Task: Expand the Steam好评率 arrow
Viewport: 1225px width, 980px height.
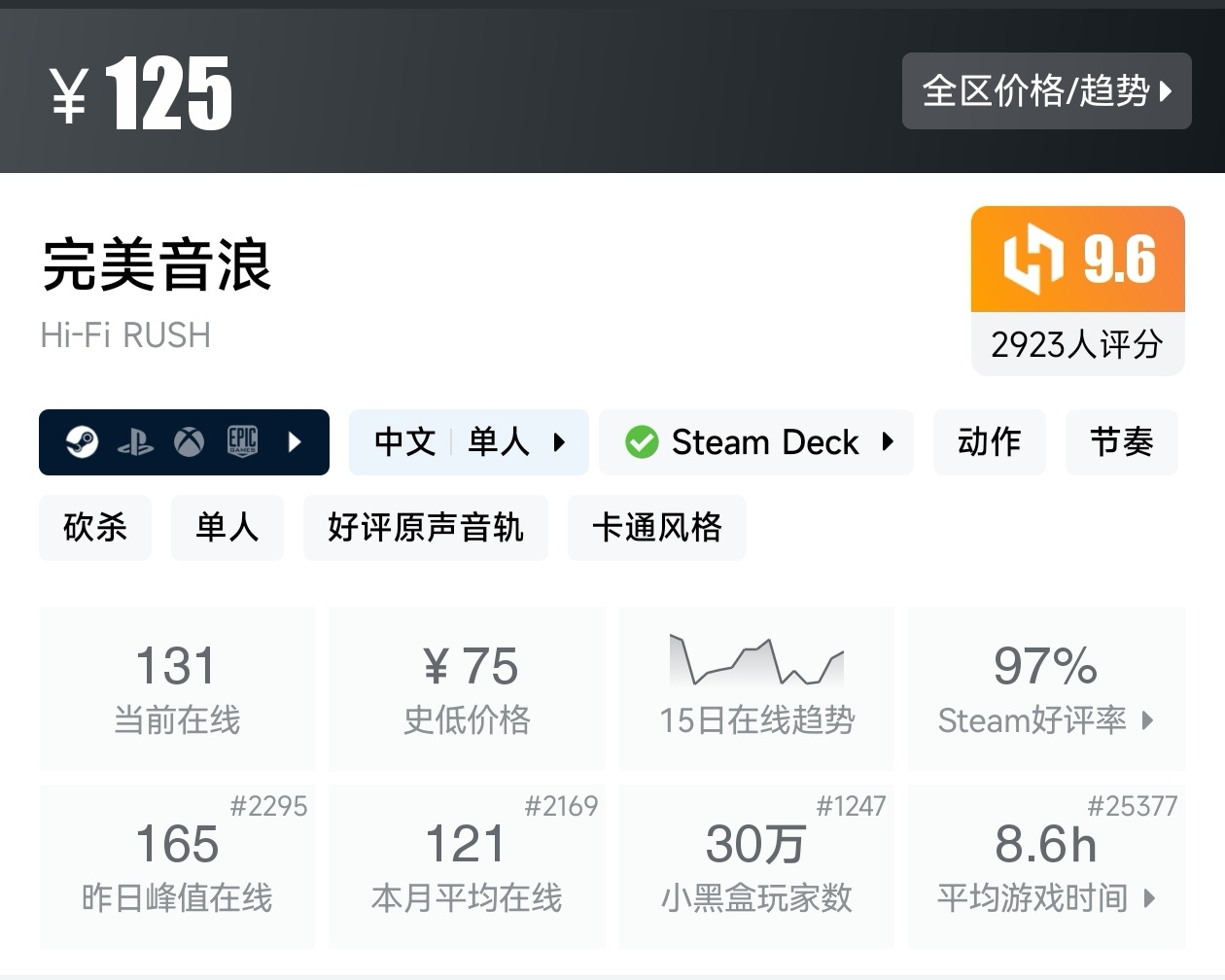Action: click(1148, 720)
